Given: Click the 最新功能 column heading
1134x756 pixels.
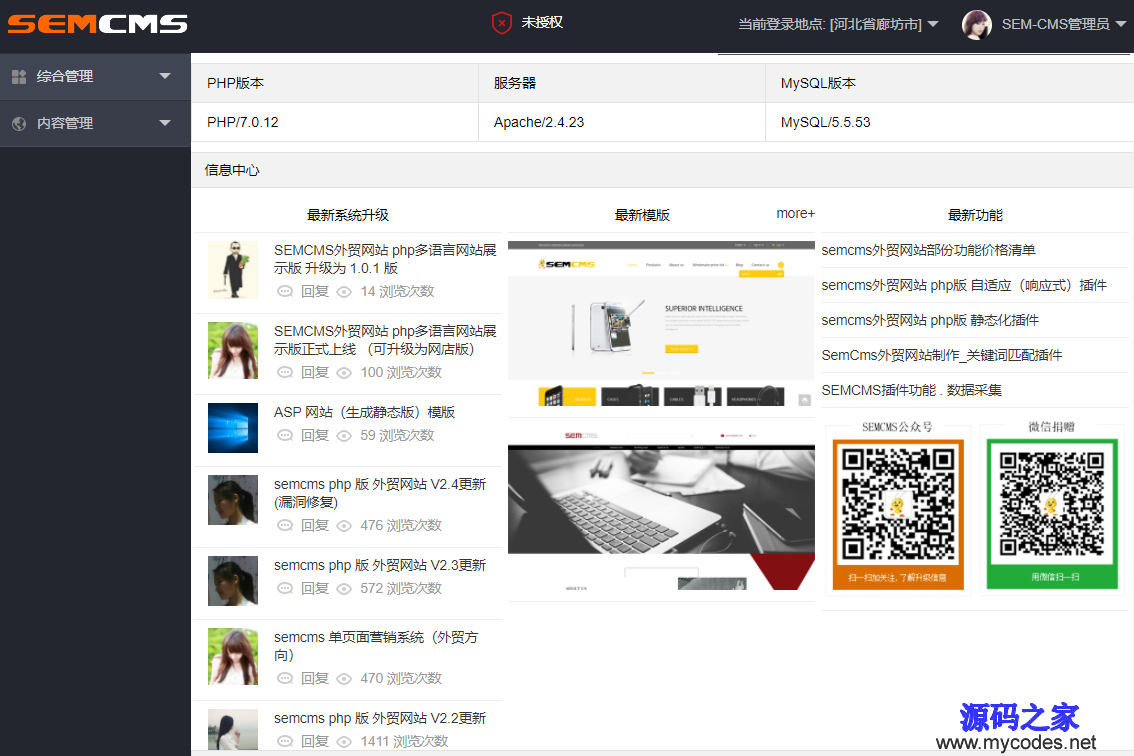Looking at the screenshot, I should pyautogui.click(x=975, y=215).
